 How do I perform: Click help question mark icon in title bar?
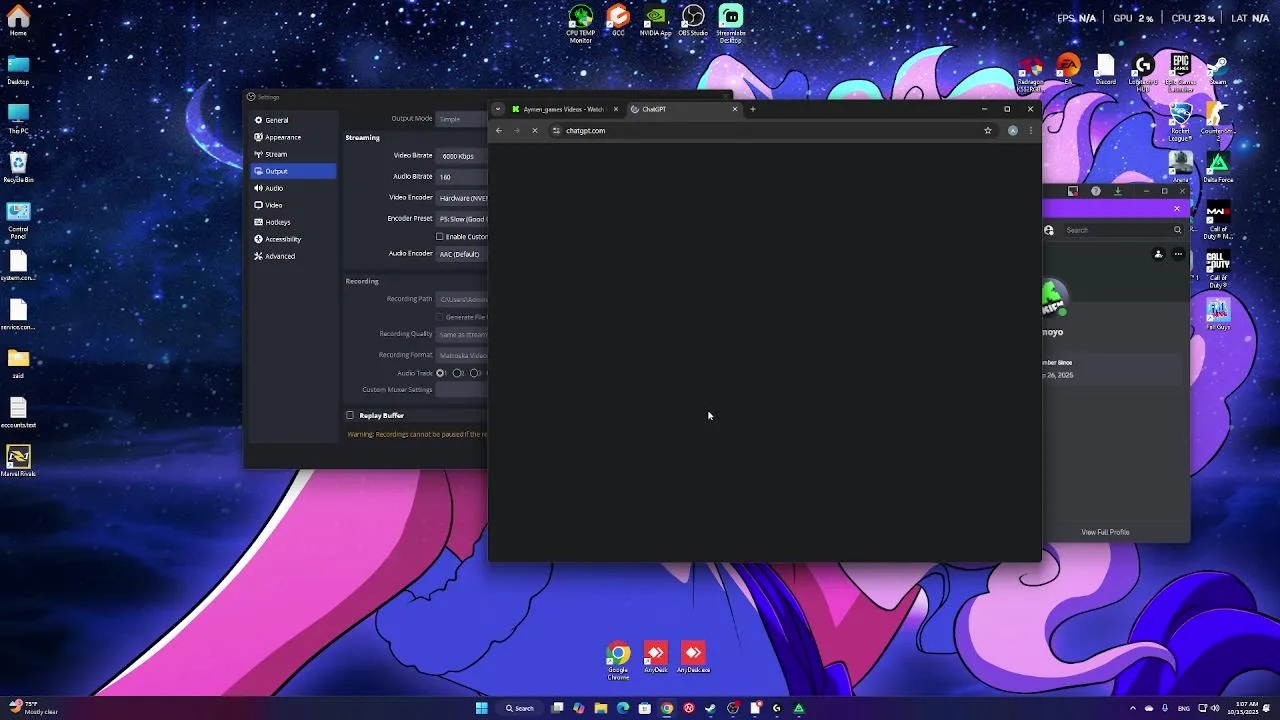tap(1096, 191)
